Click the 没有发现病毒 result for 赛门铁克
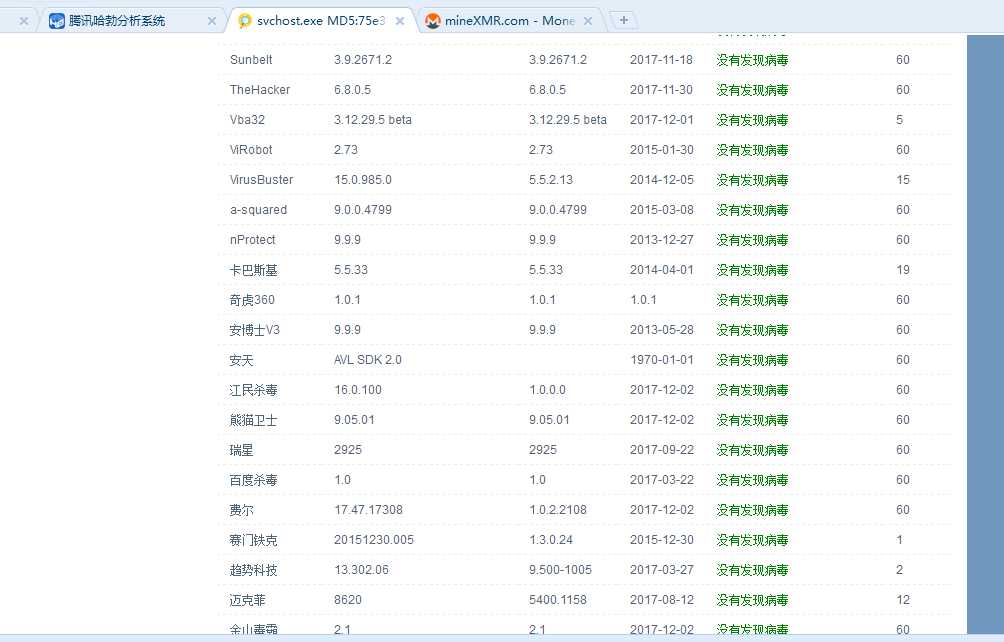The width and height of the screenshot is (1004, 642). click(752, 540)
